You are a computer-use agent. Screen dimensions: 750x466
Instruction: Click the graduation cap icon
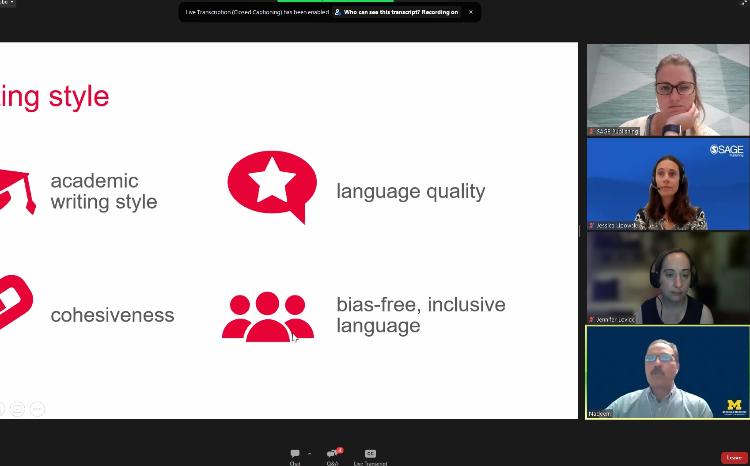[16, 190]
